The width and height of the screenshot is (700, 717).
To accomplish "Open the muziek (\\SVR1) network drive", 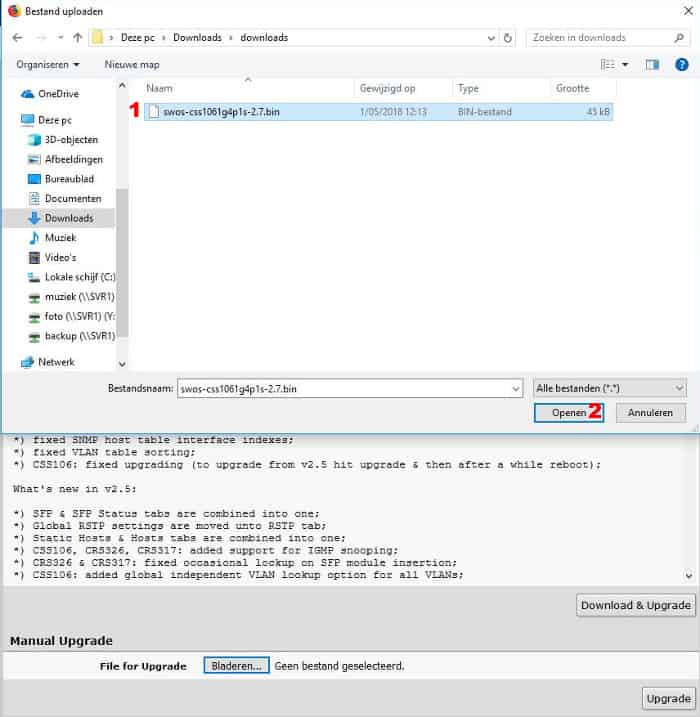I will 71,297.
